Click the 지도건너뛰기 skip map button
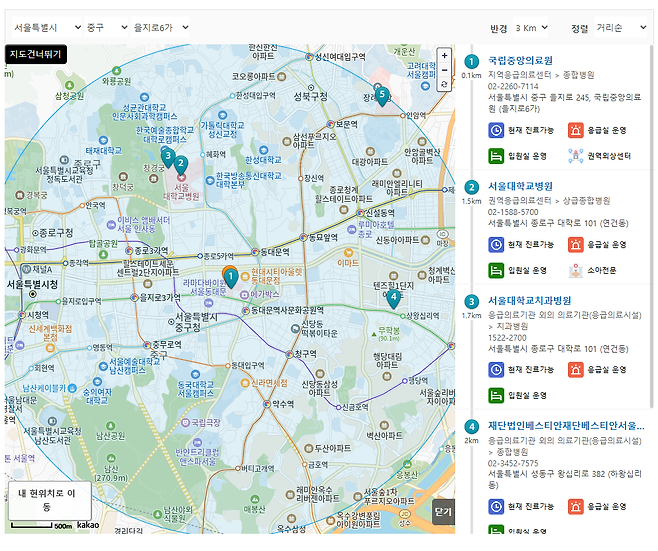Screen dimensions: 658x551 pyautogui.click(x=36, y=55)
